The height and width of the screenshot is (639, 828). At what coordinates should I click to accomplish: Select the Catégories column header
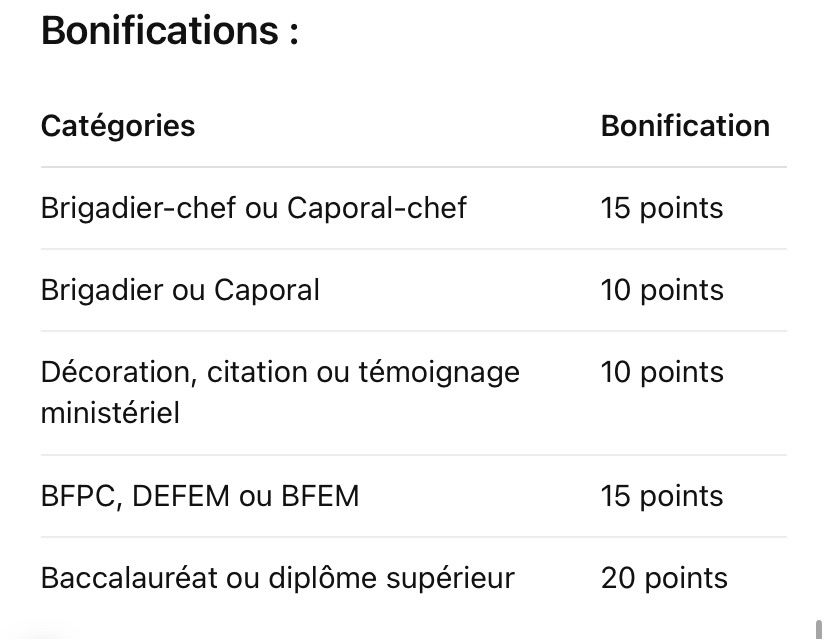coord(118,126)
